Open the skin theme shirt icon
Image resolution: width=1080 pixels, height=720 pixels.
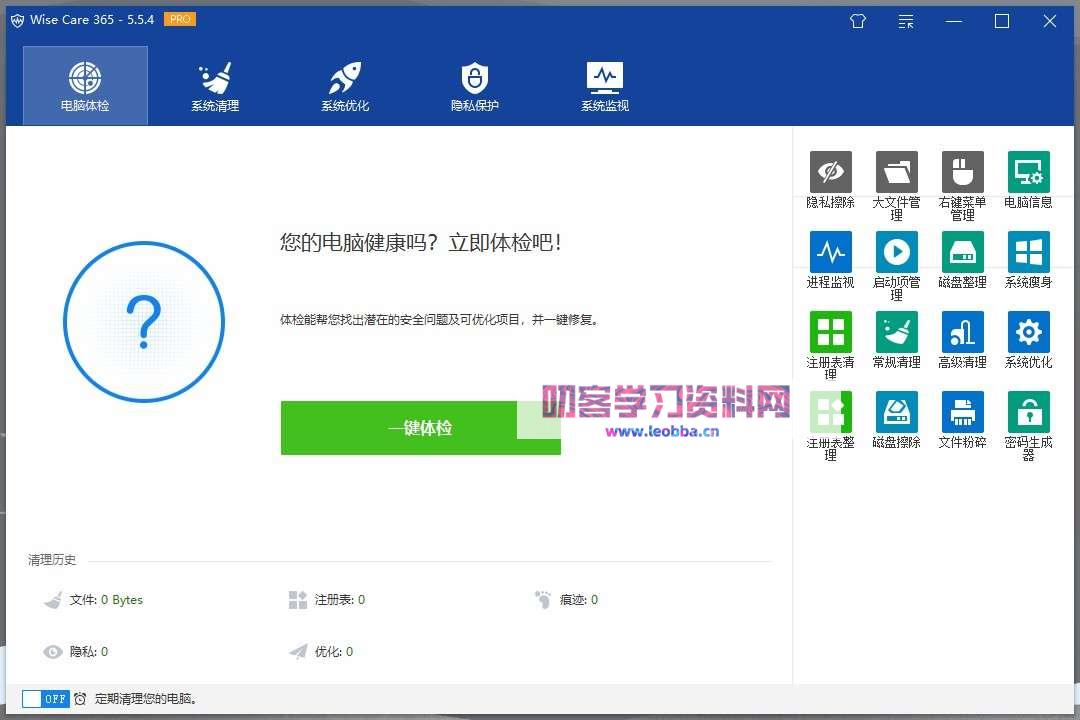tap(858, 21)
